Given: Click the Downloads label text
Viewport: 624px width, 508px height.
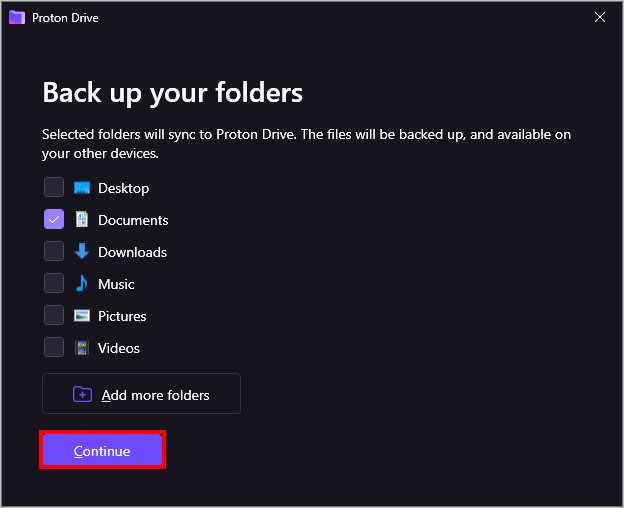Looking at the screenshot, I should (132, 252).
